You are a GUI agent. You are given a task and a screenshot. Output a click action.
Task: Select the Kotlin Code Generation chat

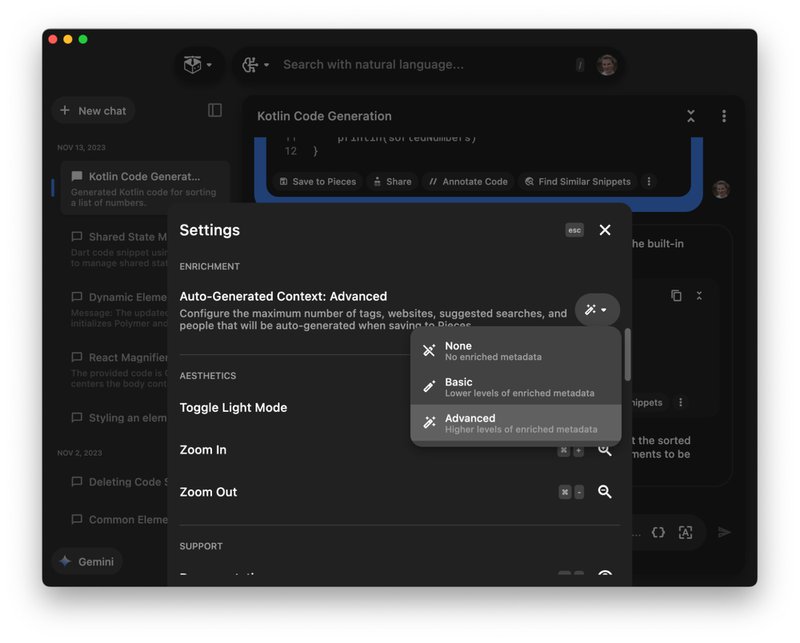point(144,188)
